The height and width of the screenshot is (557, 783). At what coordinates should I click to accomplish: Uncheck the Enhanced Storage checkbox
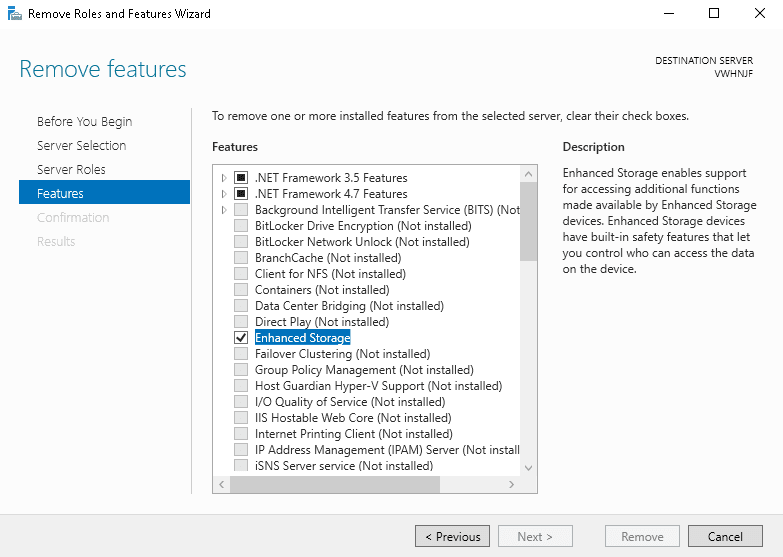tap(241, 338)
